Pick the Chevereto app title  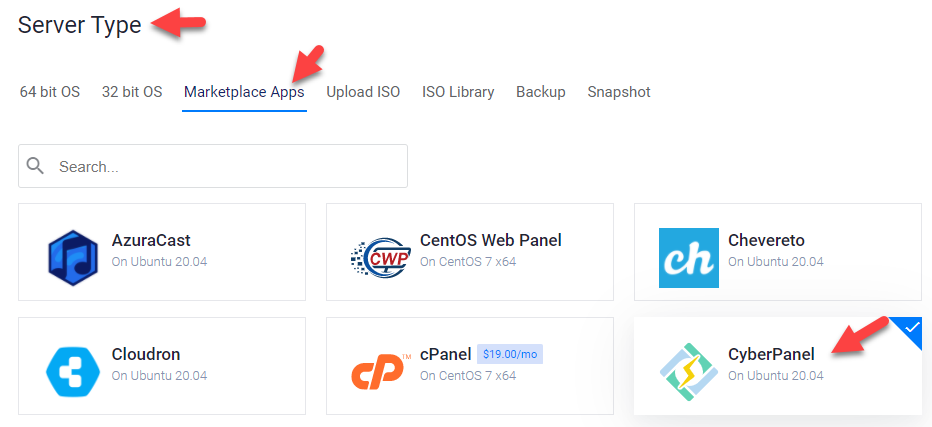767,240
